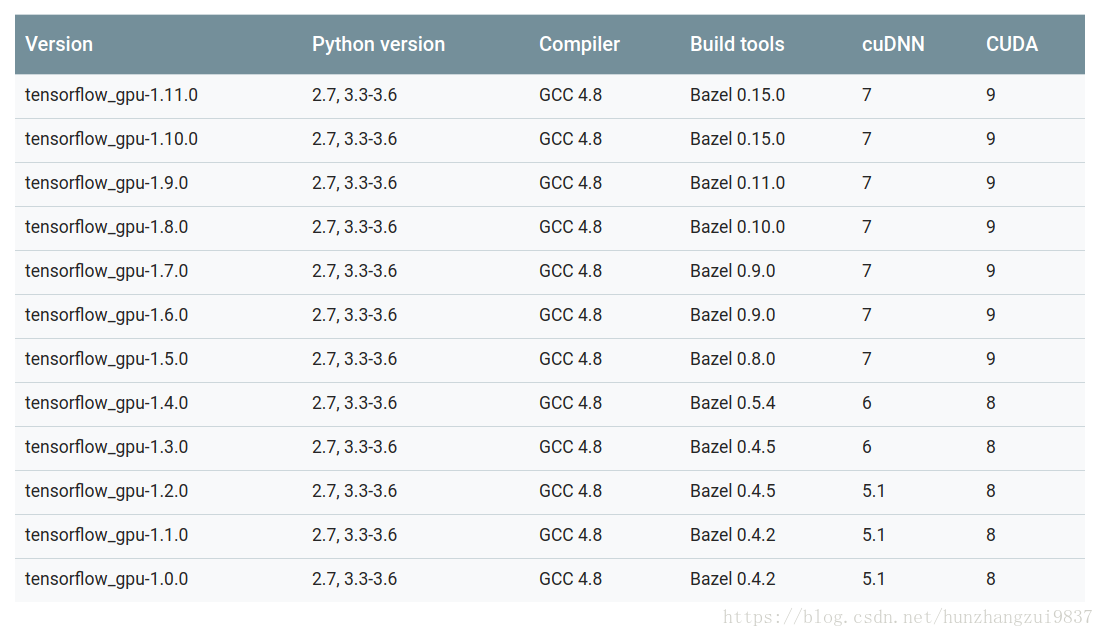The height and width of the screenshot is (637, 1104).
Task: Select the tensorflow_gpu-1.7.0 version cell
Action: 106,271
